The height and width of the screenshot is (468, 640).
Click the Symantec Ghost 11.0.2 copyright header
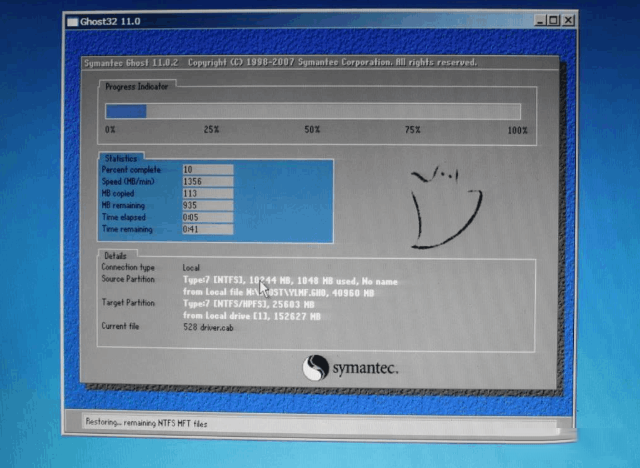[x=280, y=62]
